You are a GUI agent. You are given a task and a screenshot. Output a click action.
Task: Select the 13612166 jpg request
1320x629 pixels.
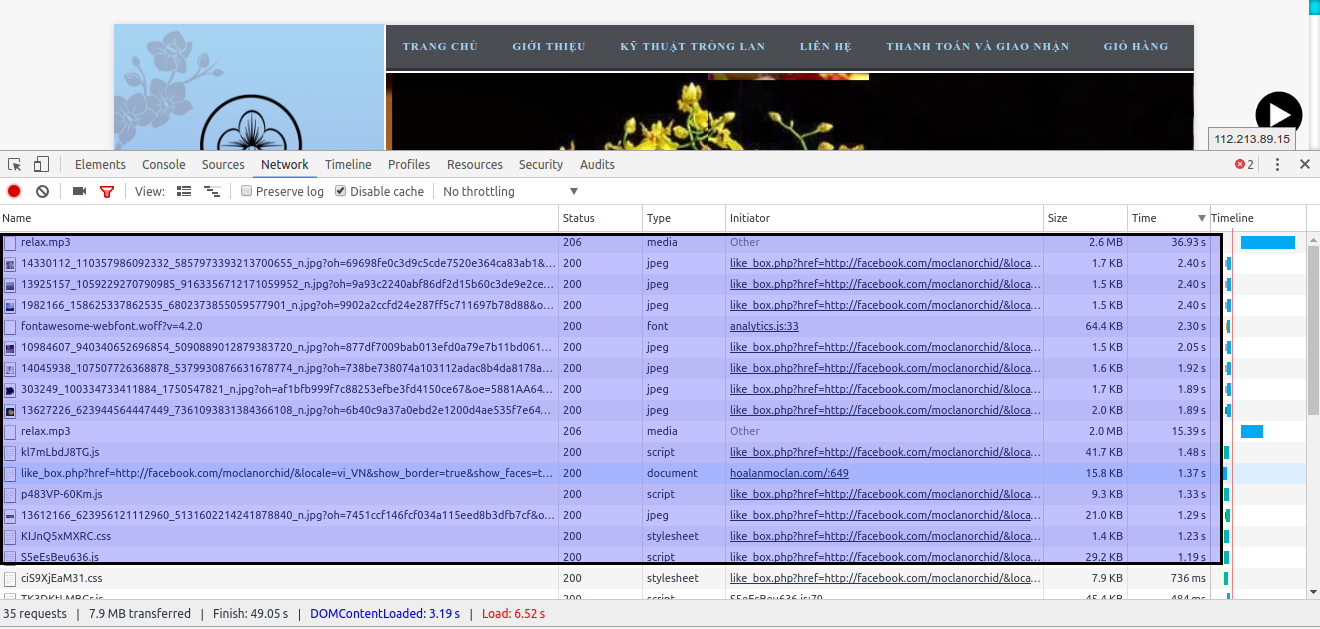click(x=653, y=515)
